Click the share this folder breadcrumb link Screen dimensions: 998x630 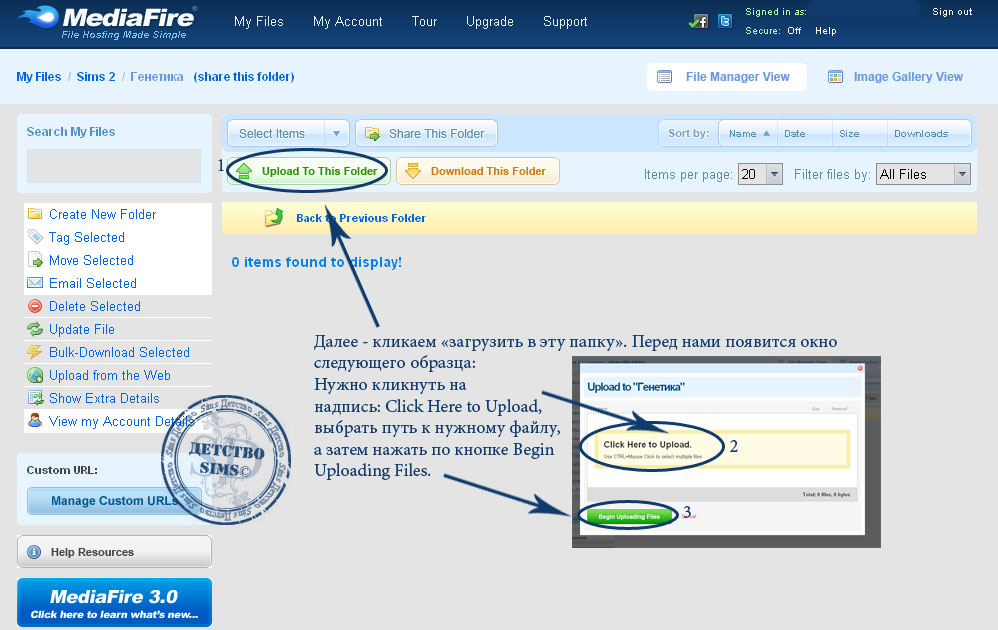coord(244,77)
